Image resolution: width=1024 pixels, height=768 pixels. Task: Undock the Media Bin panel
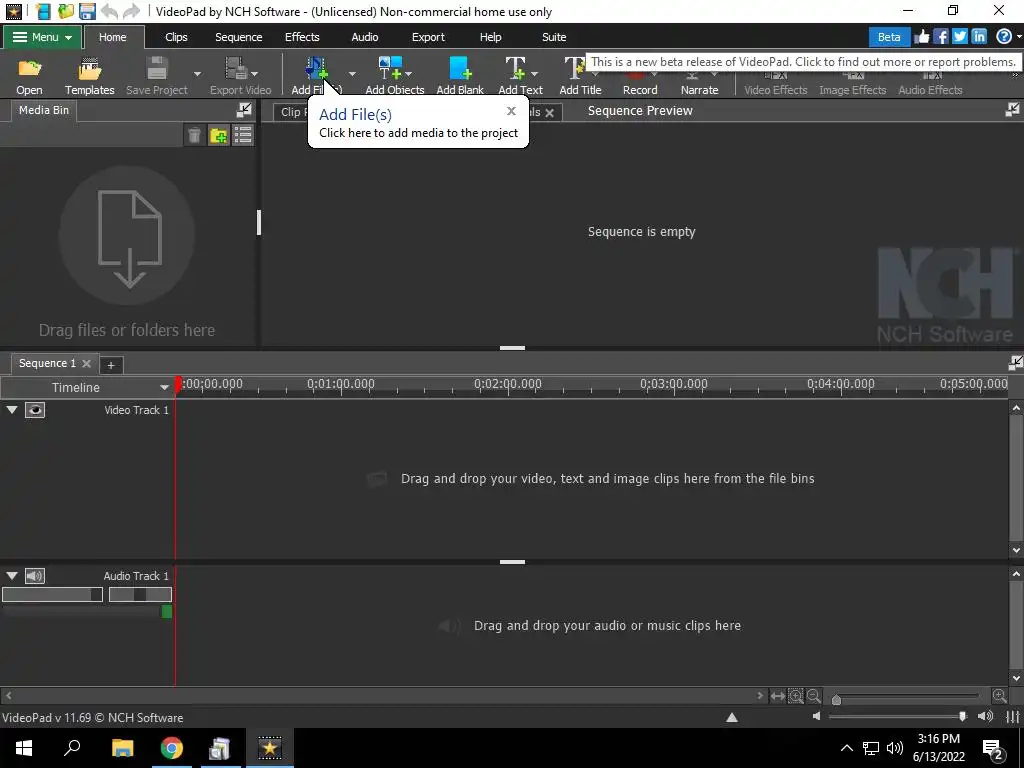(x=244, y=110)
